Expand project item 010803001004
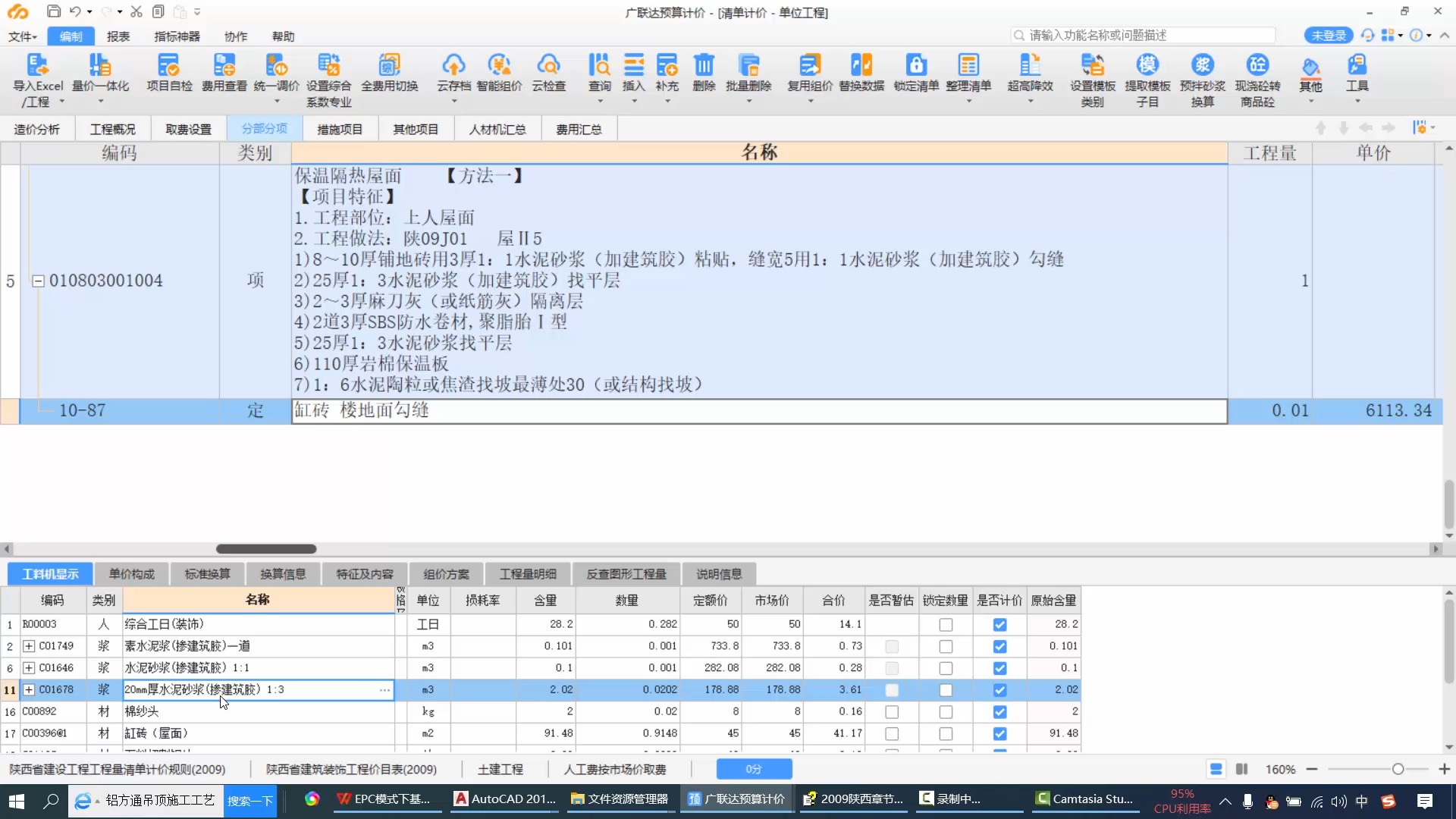This screenshot has width=1456, height=819. point(38,280)
